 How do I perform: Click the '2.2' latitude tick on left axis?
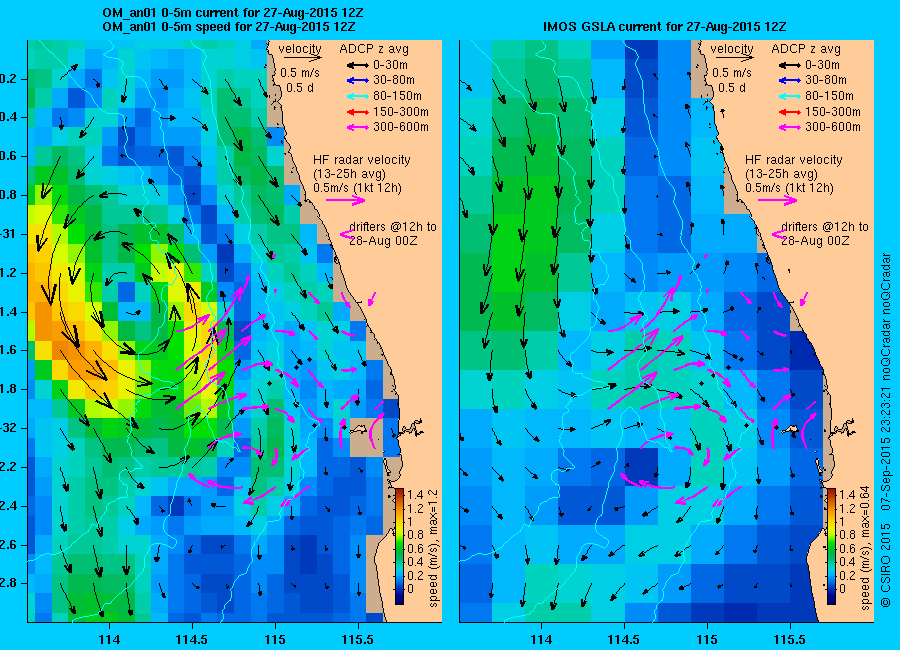(x=8, y=467)
